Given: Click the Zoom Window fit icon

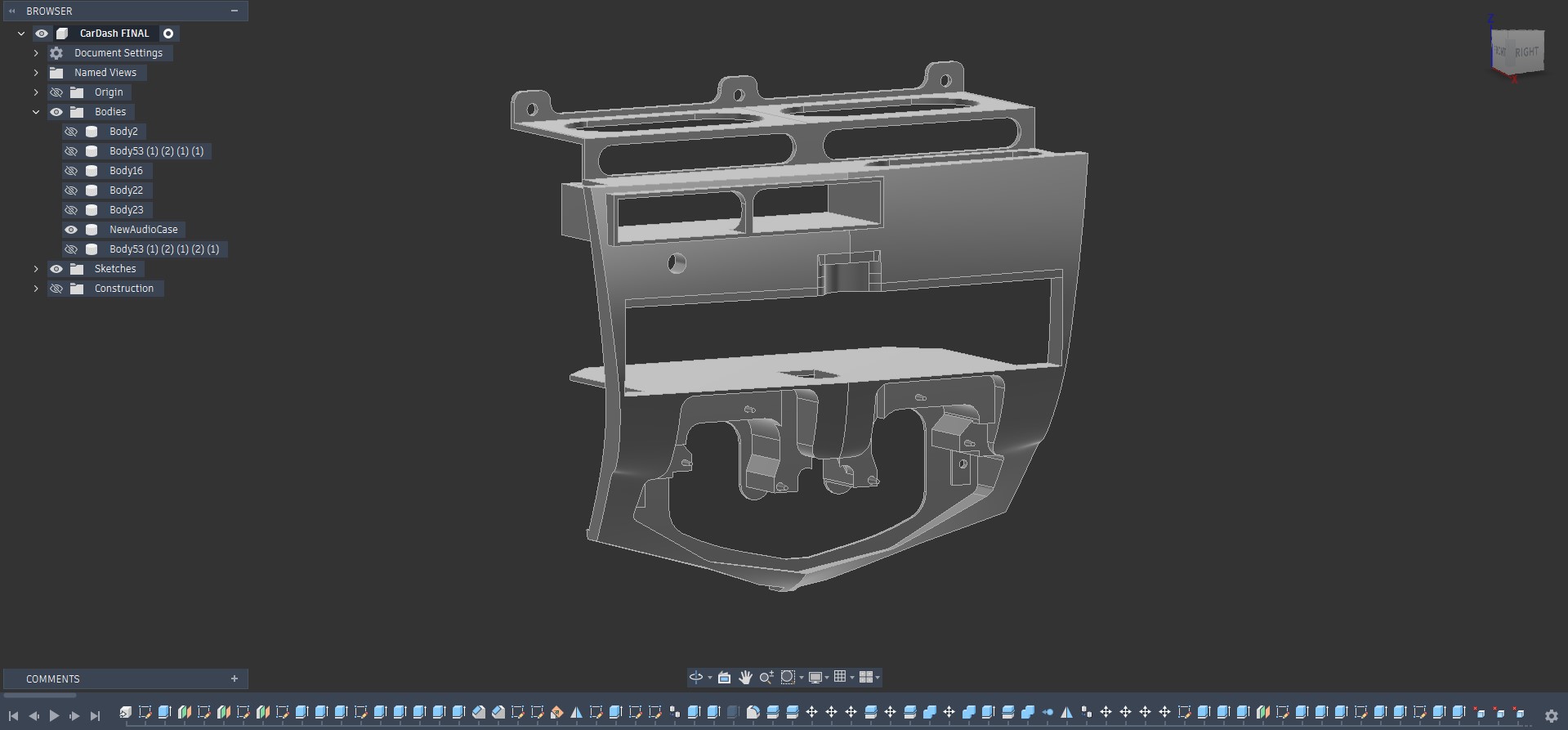Looking at the screenshot, I should tap(788, 677).
